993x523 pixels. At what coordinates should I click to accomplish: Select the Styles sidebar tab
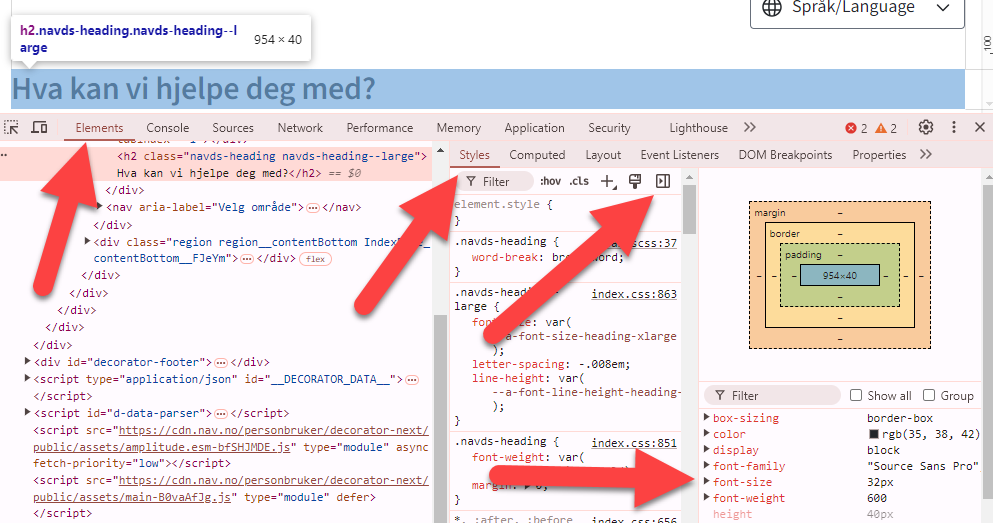coord(474,155)
